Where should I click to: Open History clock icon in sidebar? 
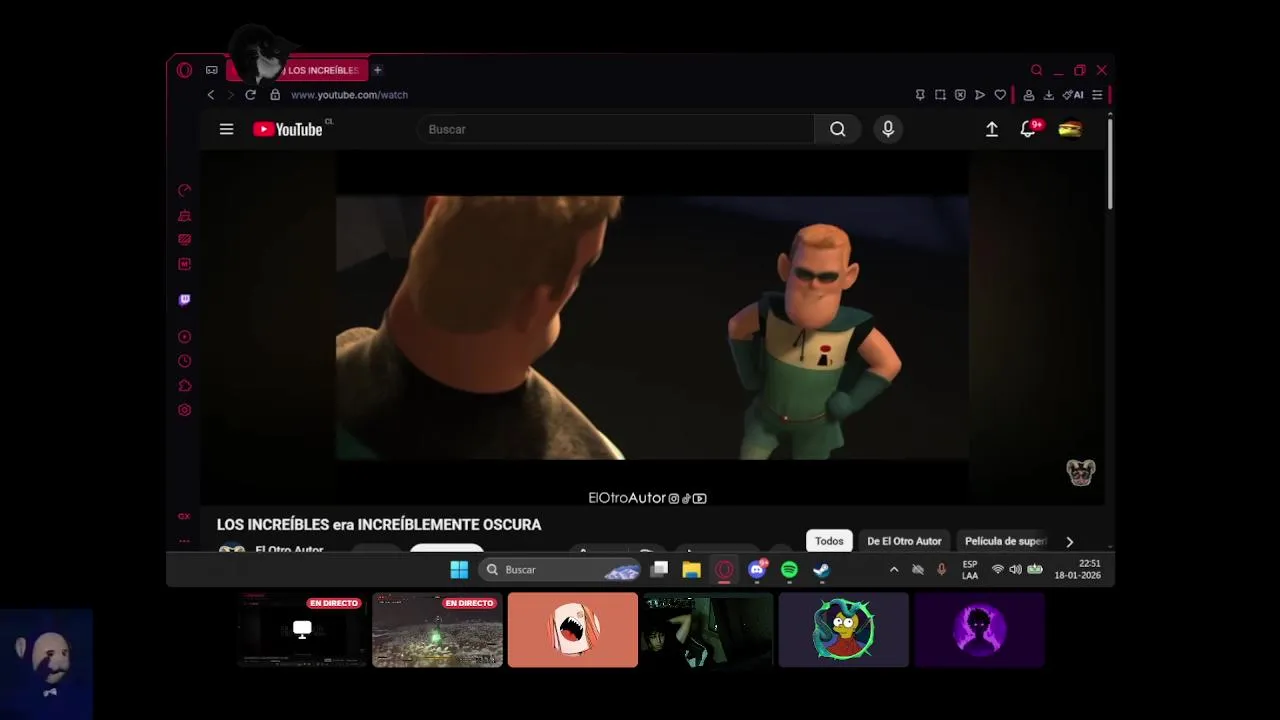[x=184, y=361]
